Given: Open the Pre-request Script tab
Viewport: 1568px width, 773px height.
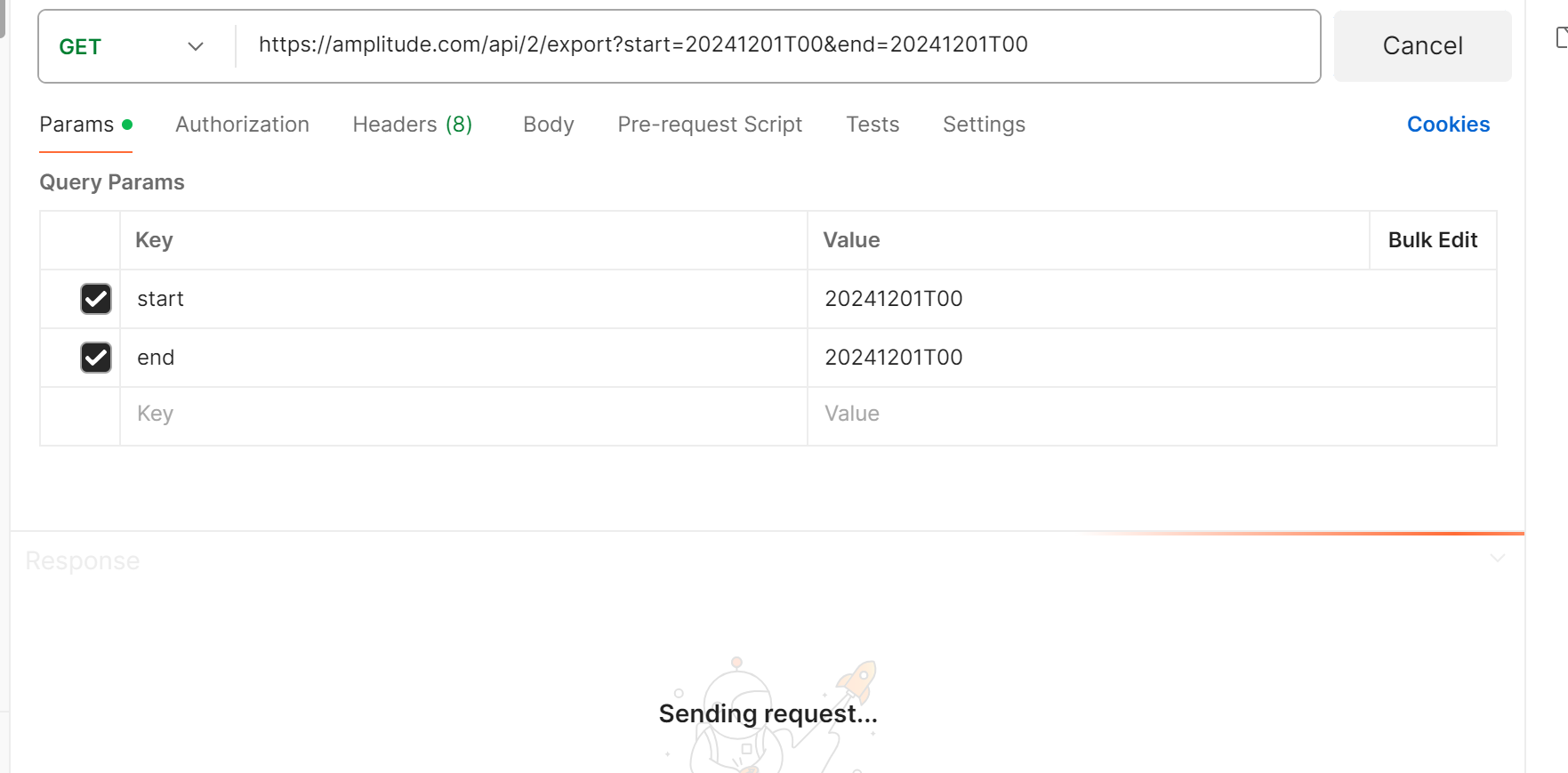Looking at the screenshot, I should coord(710,125).
